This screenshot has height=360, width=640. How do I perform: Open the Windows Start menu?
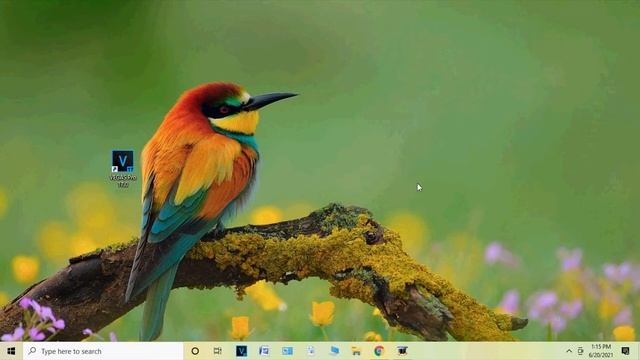[11, 351]
